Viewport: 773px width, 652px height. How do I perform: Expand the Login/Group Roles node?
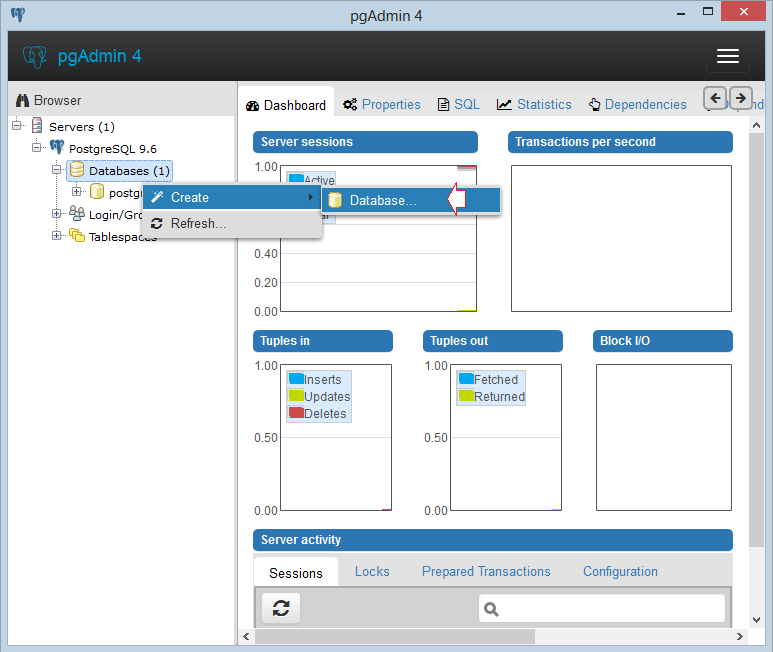[57, 213]
